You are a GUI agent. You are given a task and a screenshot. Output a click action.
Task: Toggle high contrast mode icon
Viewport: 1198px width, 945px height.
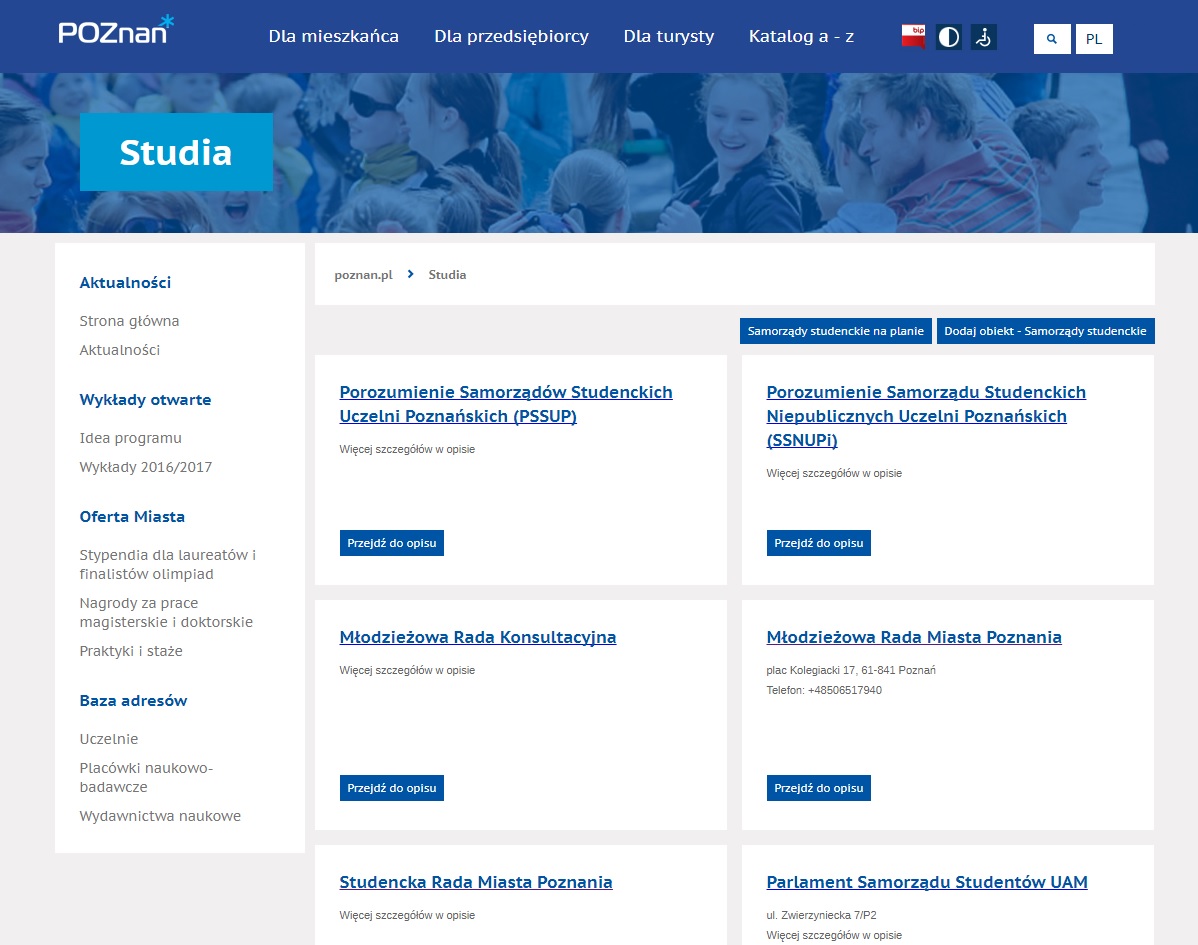[948, 38]
